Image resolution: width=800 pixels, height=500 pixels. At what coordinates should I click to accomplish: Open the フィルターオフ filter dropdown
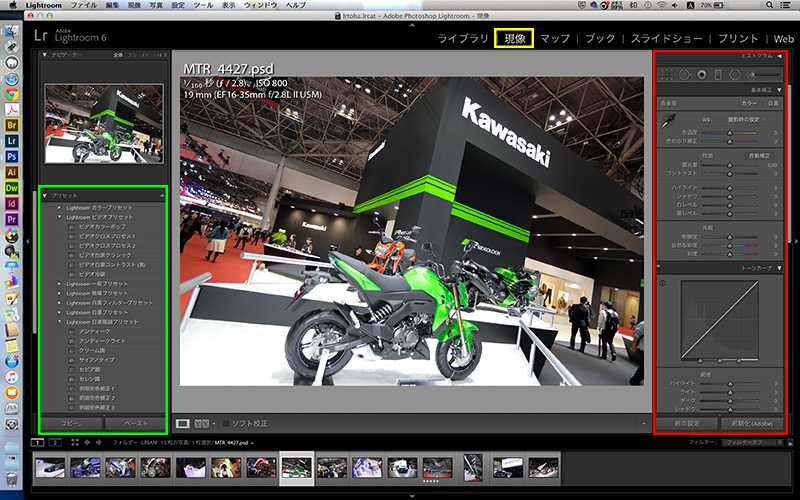751,442
